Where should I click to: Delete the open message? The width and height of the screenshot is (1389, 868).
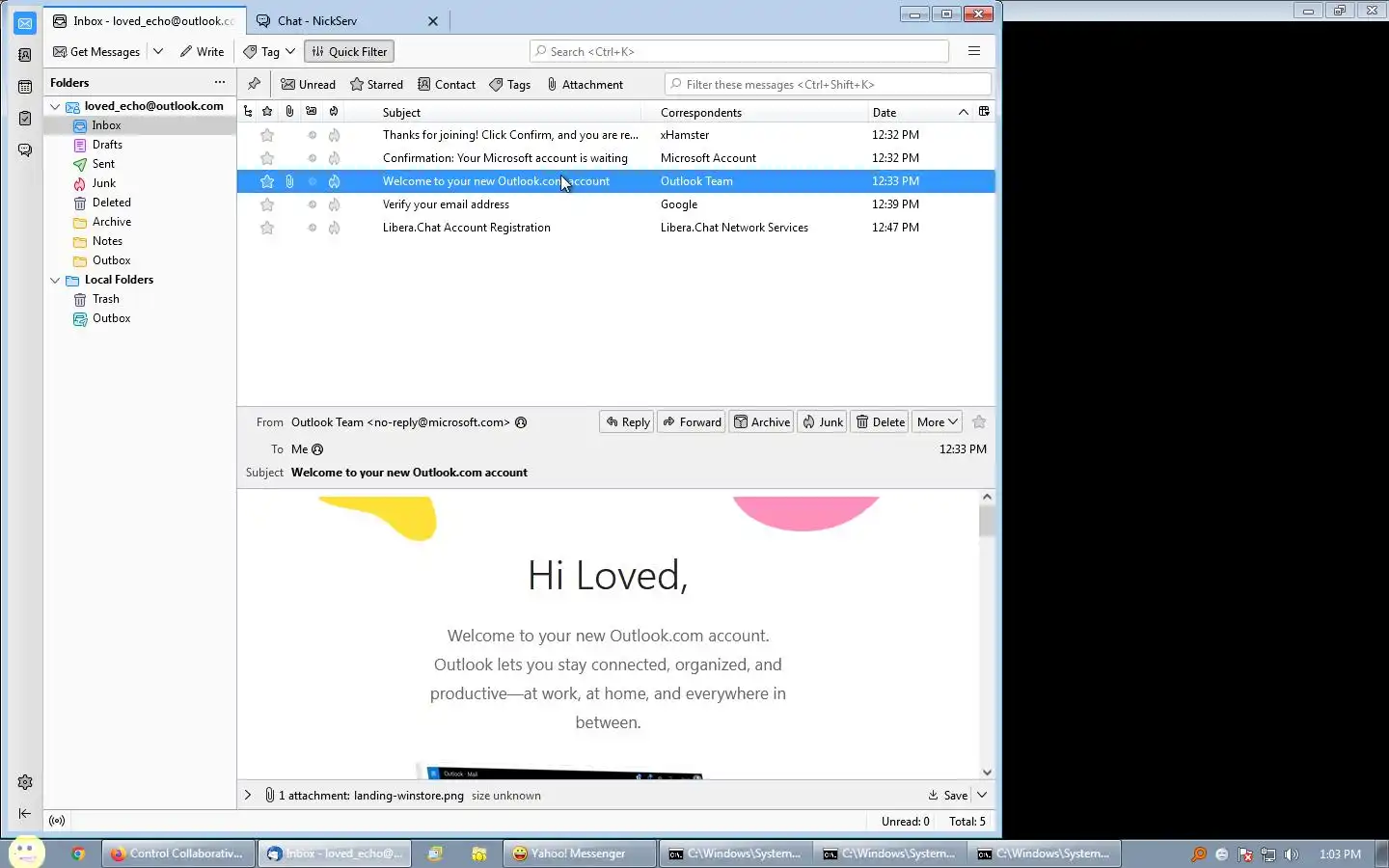880,422
